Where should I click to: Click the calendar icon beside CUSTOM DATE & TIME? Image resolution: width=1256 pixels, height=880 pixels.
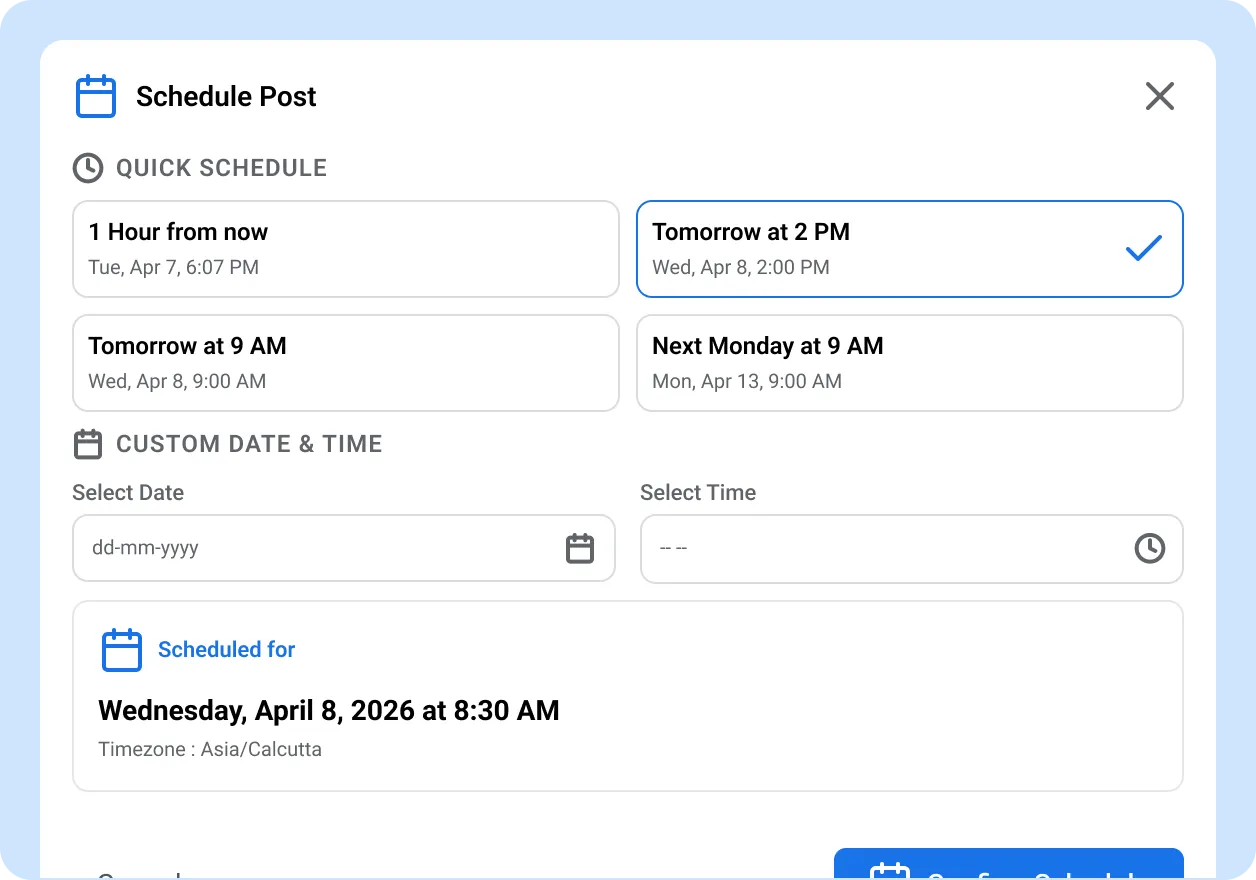pos(88,444)
